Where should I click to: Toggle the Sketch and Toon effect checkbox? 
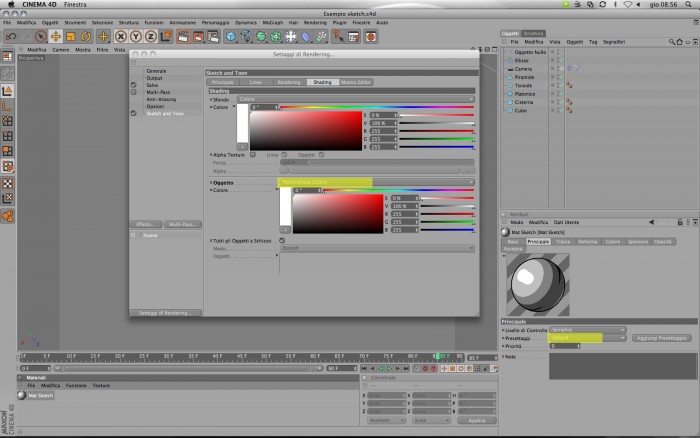pos(133,113)
